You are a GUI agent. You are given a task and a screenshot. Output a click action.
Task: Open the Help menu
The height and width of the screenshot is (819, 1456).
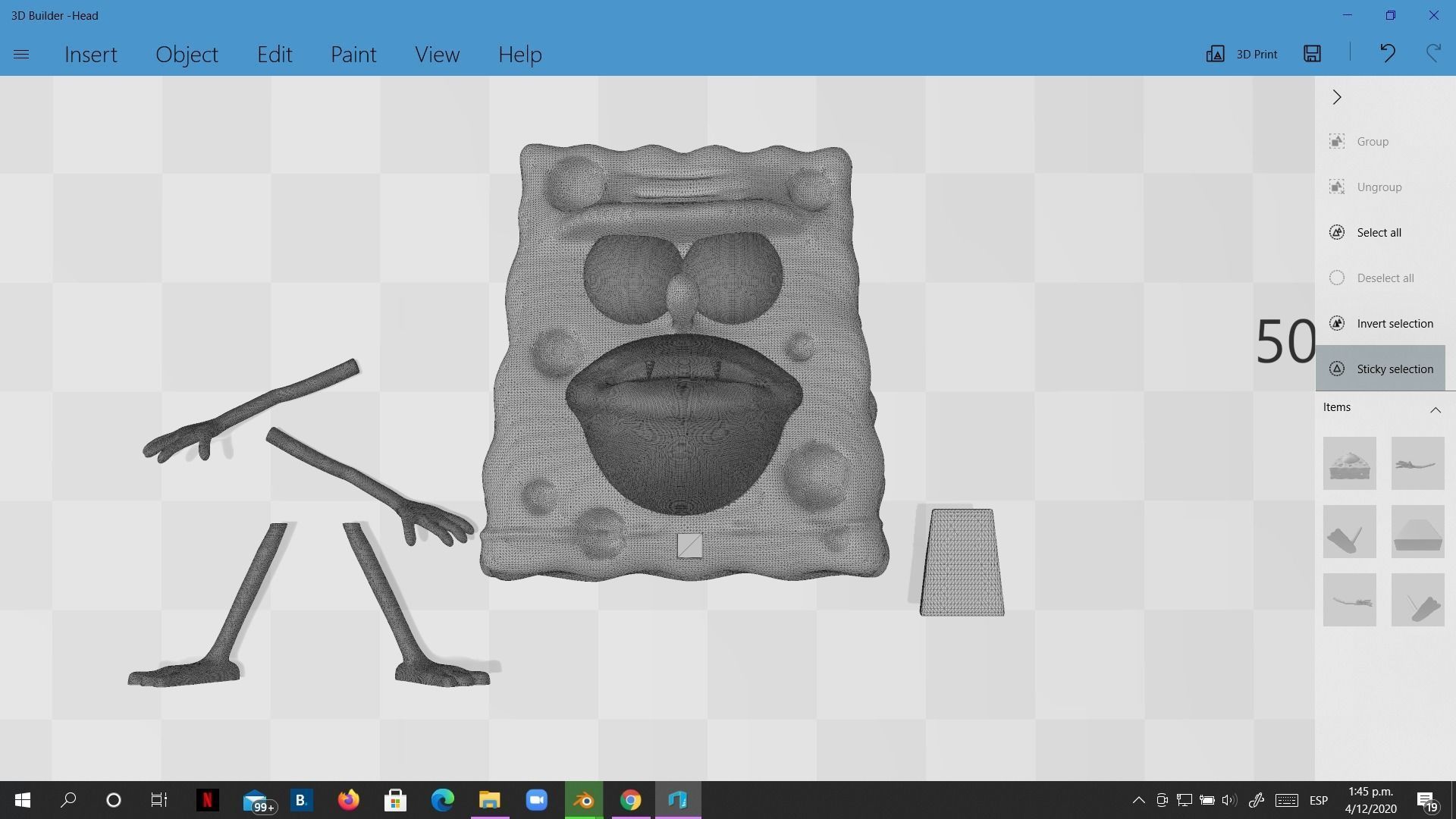point(520,55)
